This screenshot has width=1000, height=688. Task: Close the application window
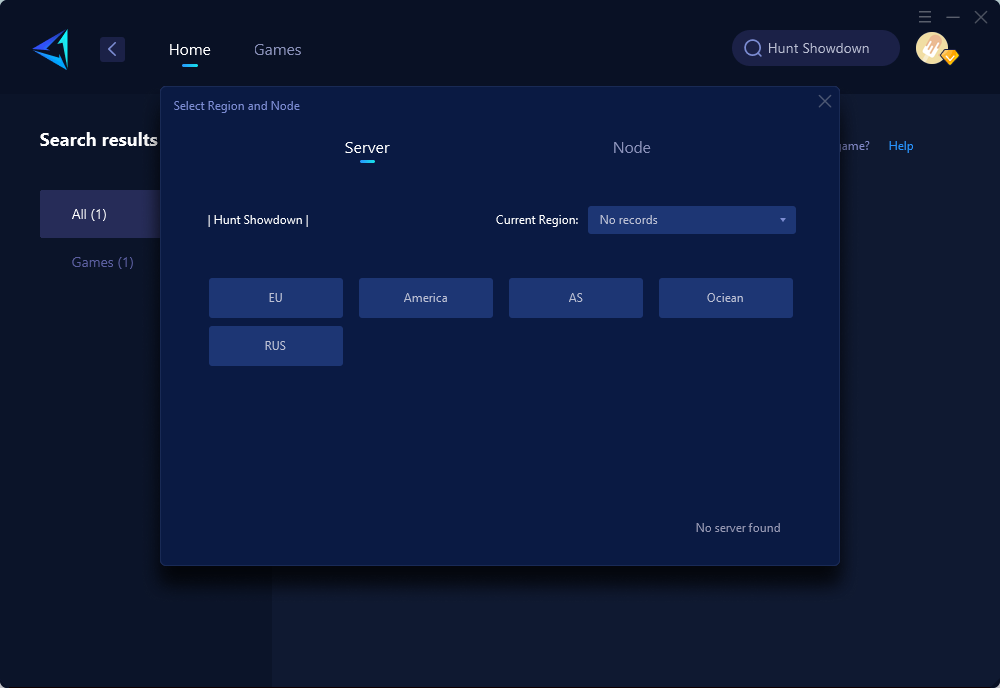click(981, 17)
